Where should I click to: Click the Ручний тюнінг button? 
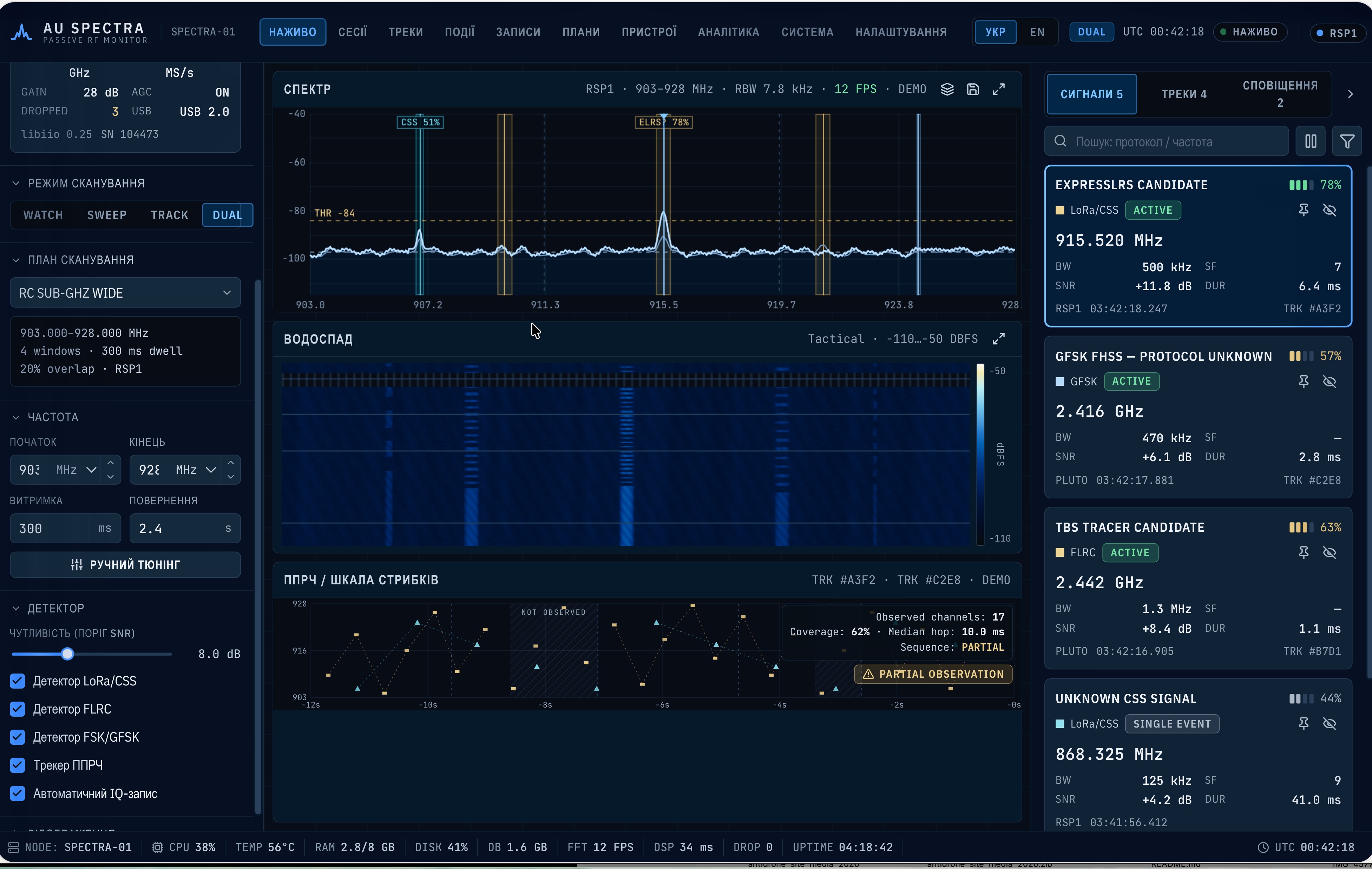[x=125, y=565]
